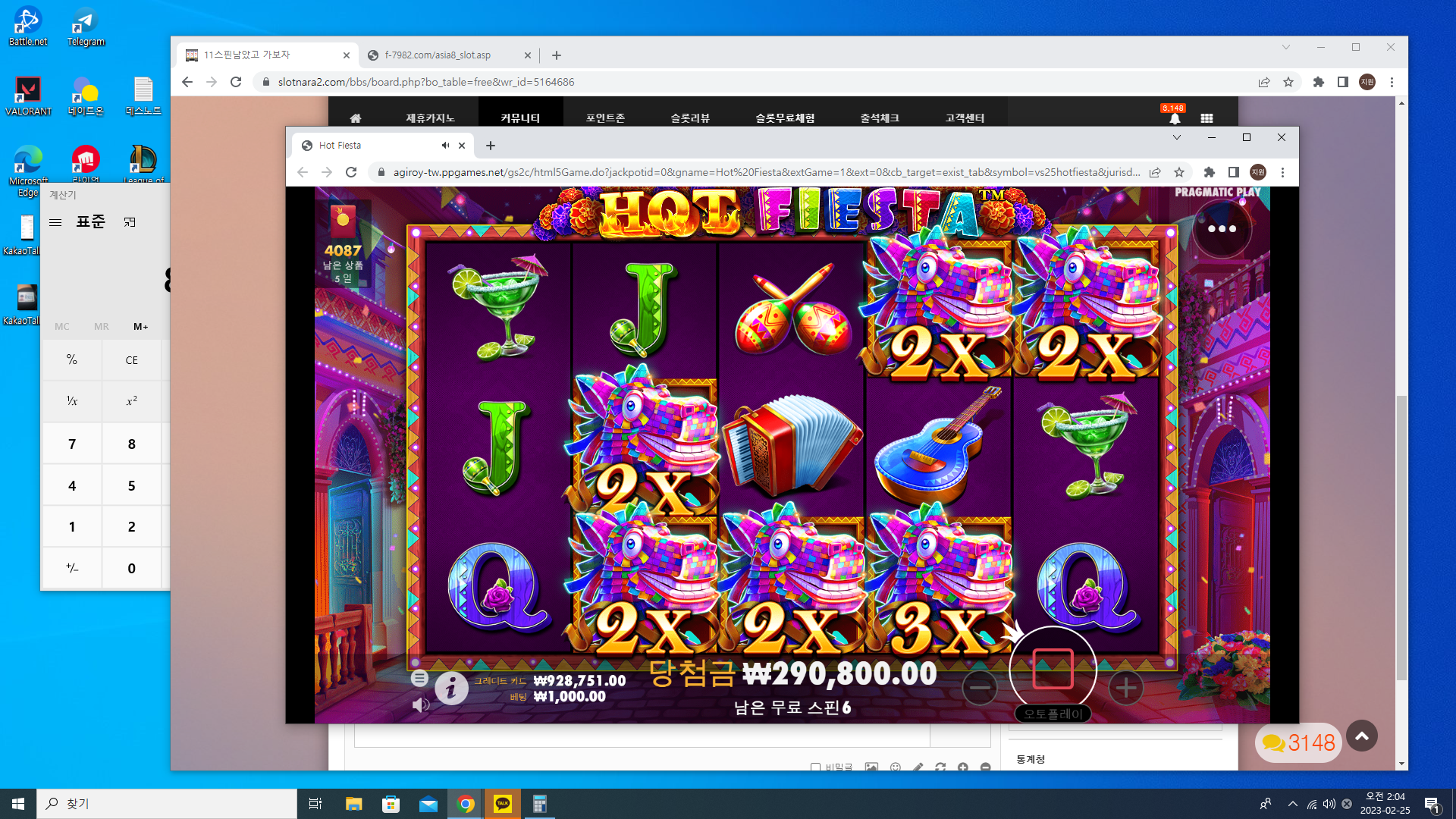Open the 슬롯리뷰 menu
The width and height of the screenshot is (1456, 819).
pos(690,118)
